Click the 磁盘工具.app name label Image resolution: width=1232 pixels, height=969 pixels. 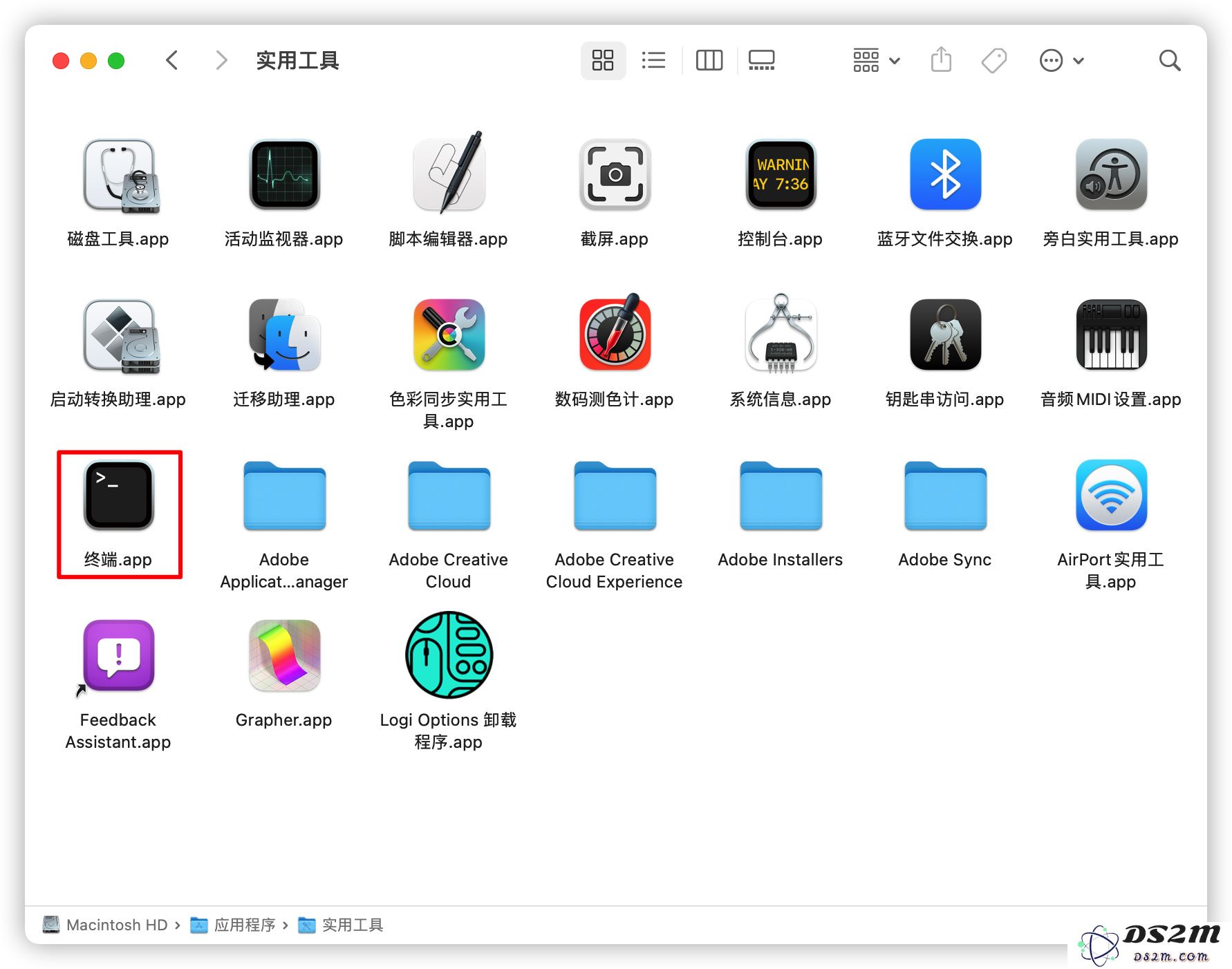(118, 239)
